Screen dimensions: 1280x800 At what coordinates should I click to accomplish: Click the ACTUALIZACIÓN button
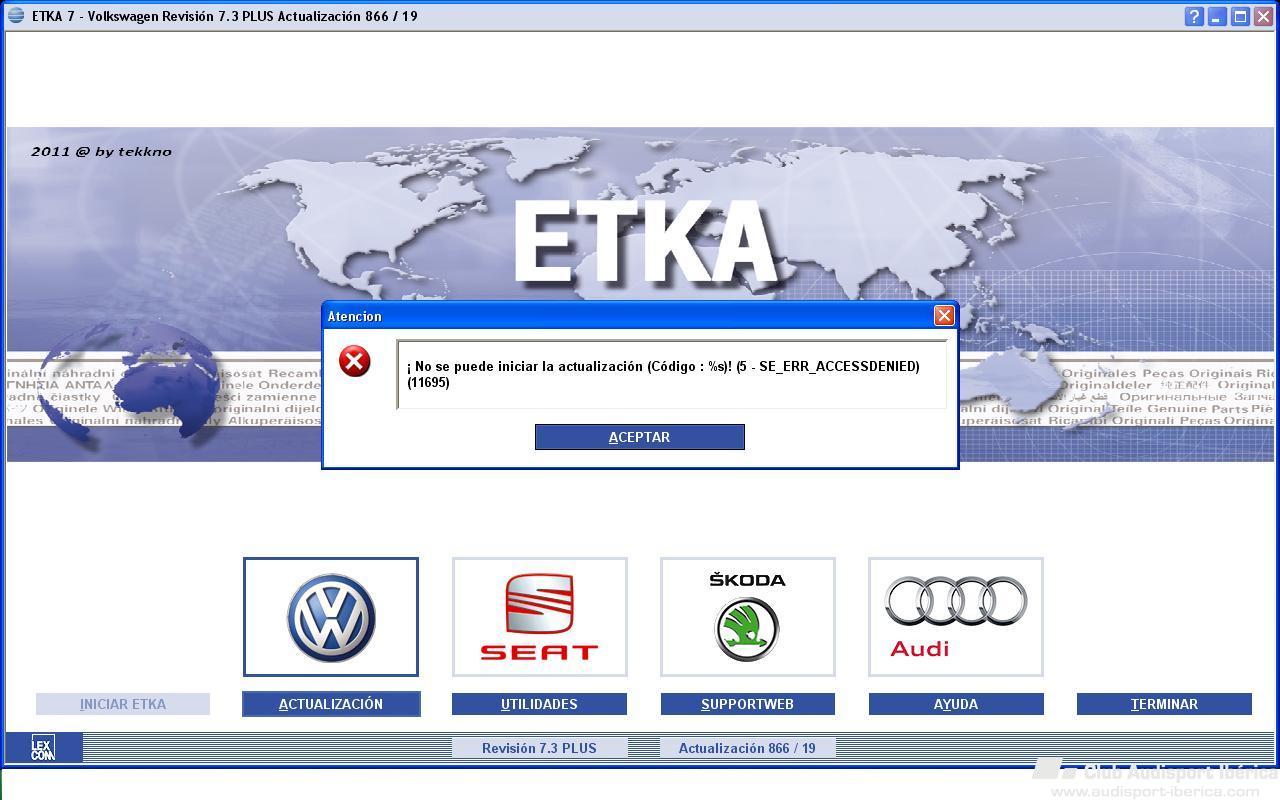tap(331, 704)
